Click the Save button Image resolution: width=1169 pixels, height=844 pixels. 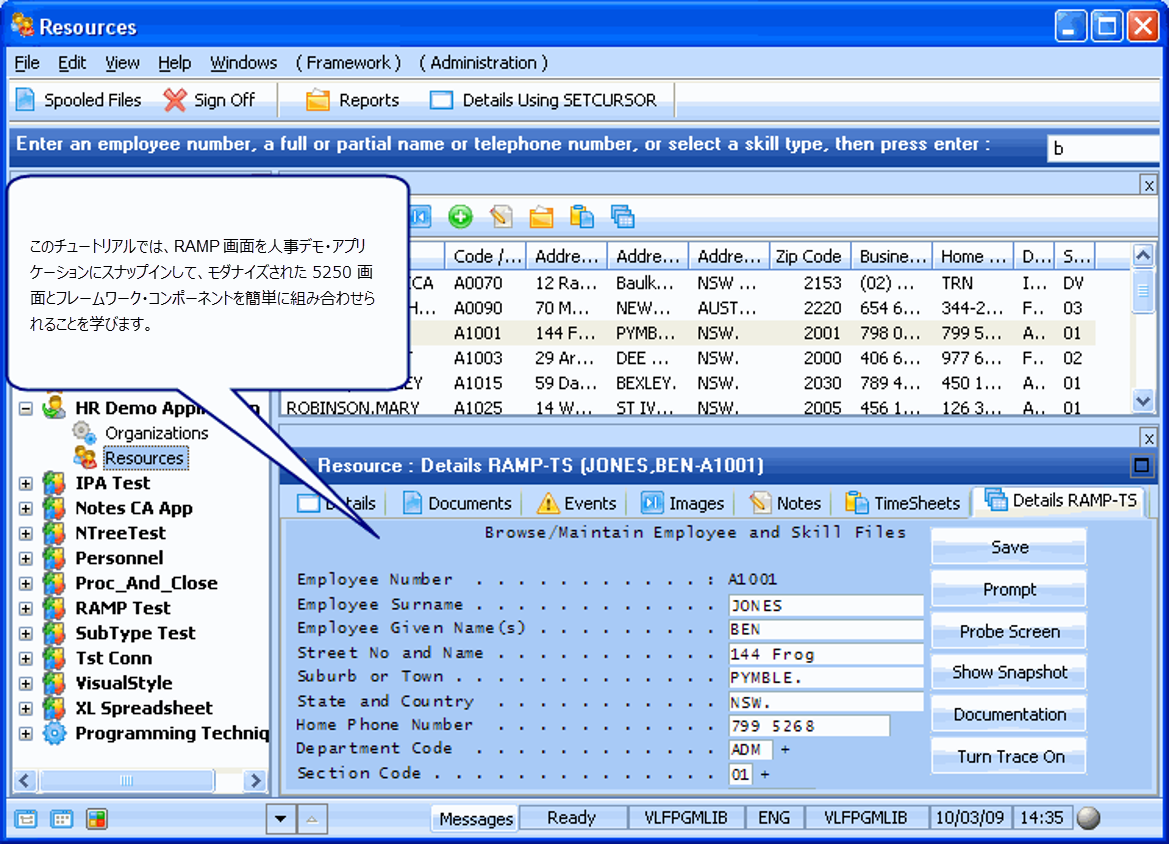point(1009,547)
